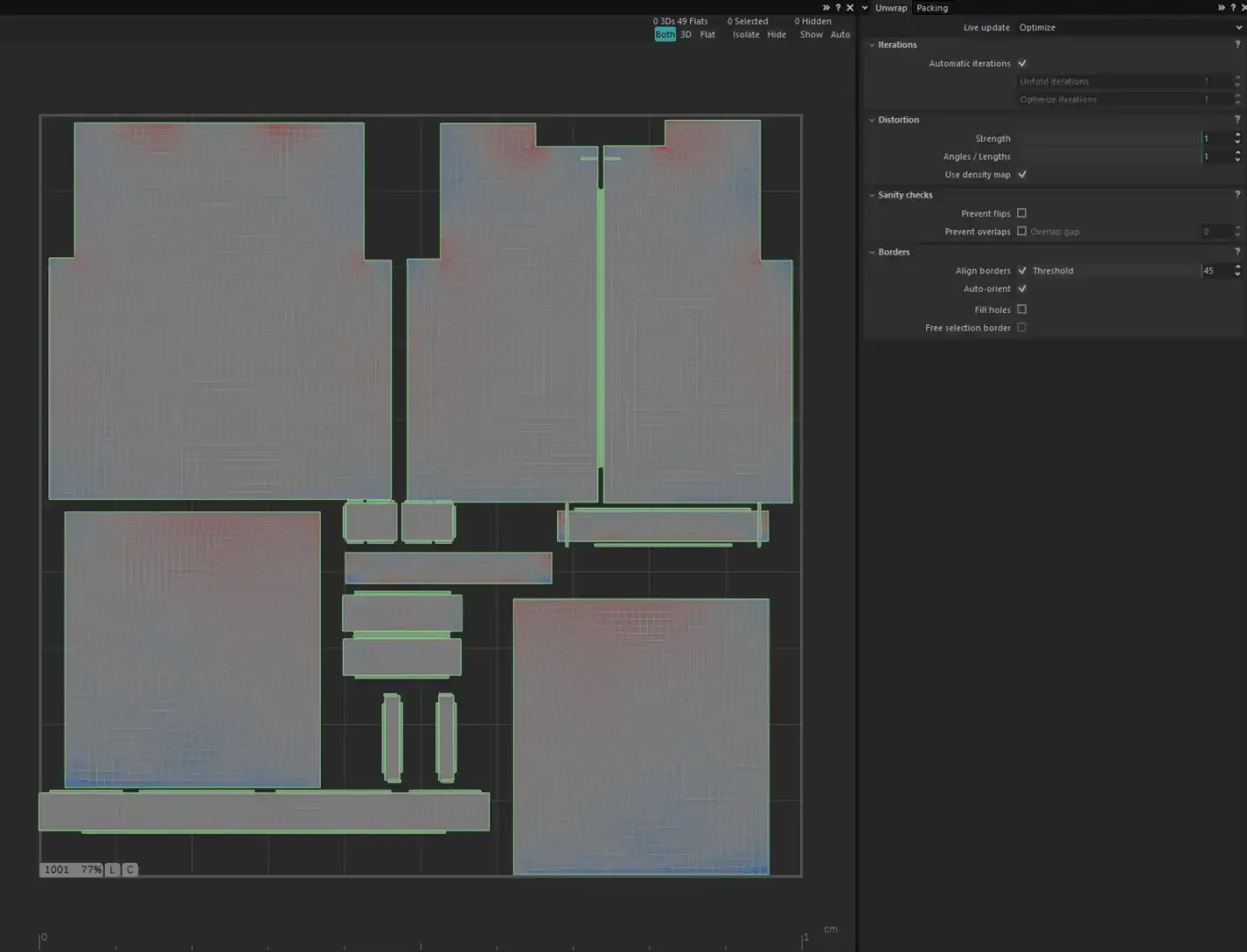The height and width of the screenshot is (952, 1247).
Task: Switch to the Packing tab
Action: [932, 8]
